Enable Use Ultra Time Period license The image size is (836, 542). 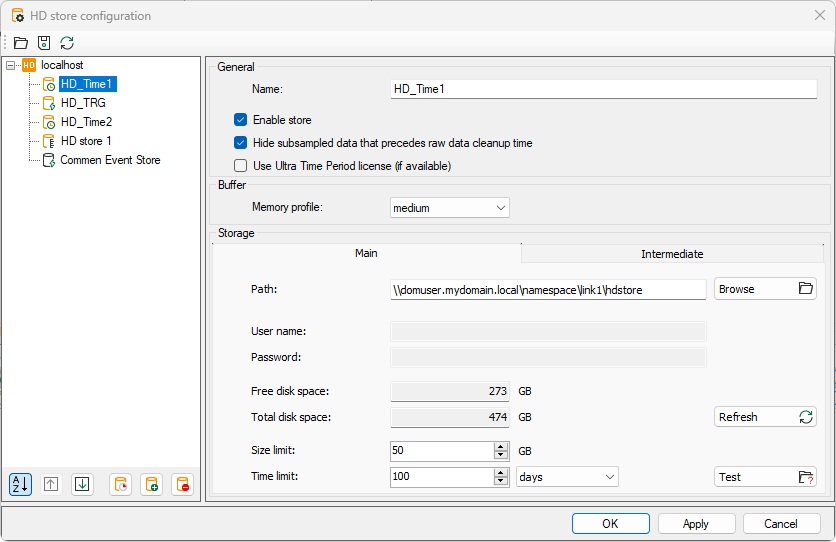click(x=240, y=166)
